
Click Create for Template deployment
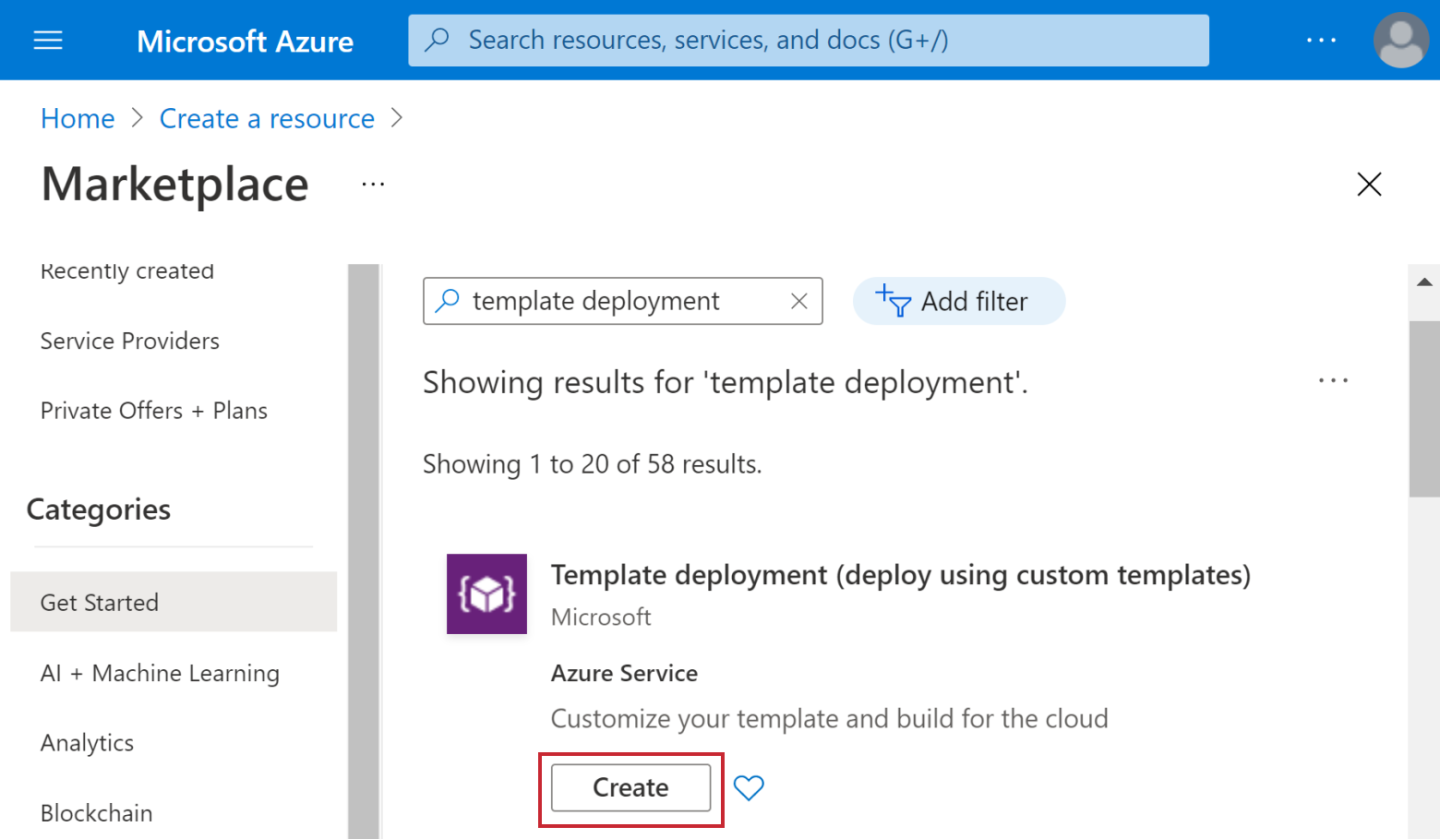pyautogui.click(x=631, y=788)
